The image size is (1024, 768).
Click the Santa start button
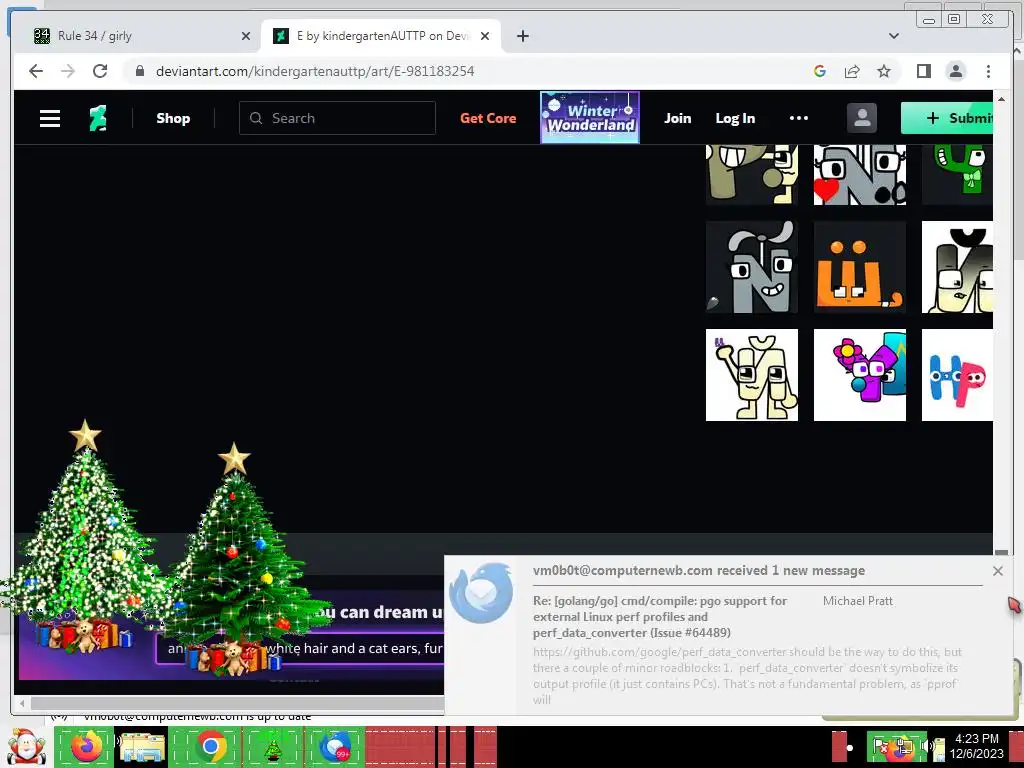pyautogui.click(x=25, y=748)
